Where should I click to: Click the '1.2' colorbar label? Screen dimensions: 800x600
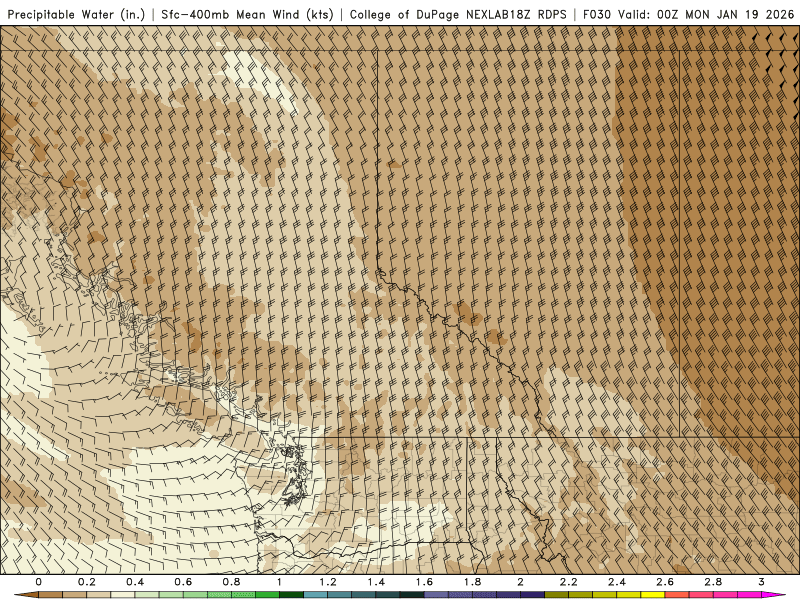pyautogui.click(x=328, y=582)
